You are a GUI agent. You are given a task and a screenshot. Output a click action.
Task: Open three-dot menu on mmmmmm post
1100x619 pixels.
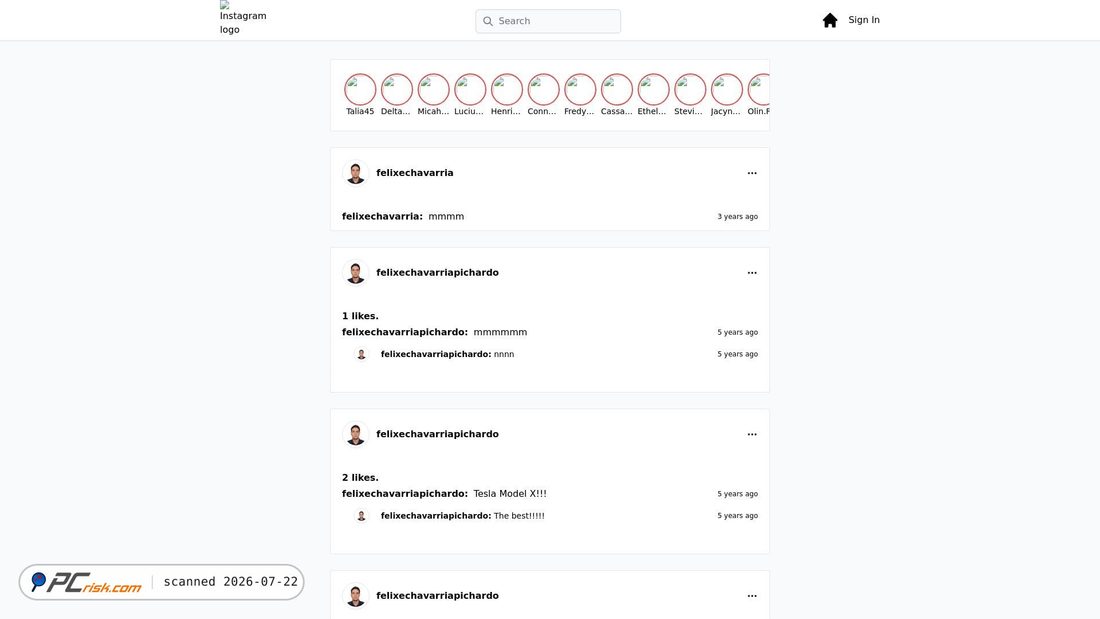point(752,272)
